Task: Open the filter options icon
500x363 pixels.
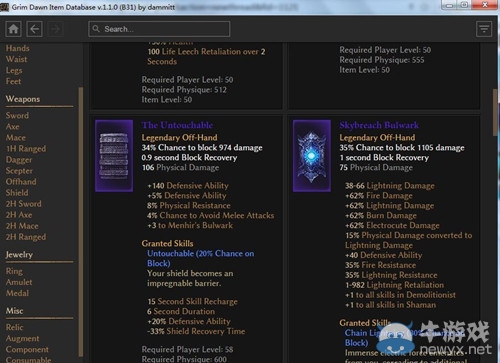Action: click(x=484, y=29)
